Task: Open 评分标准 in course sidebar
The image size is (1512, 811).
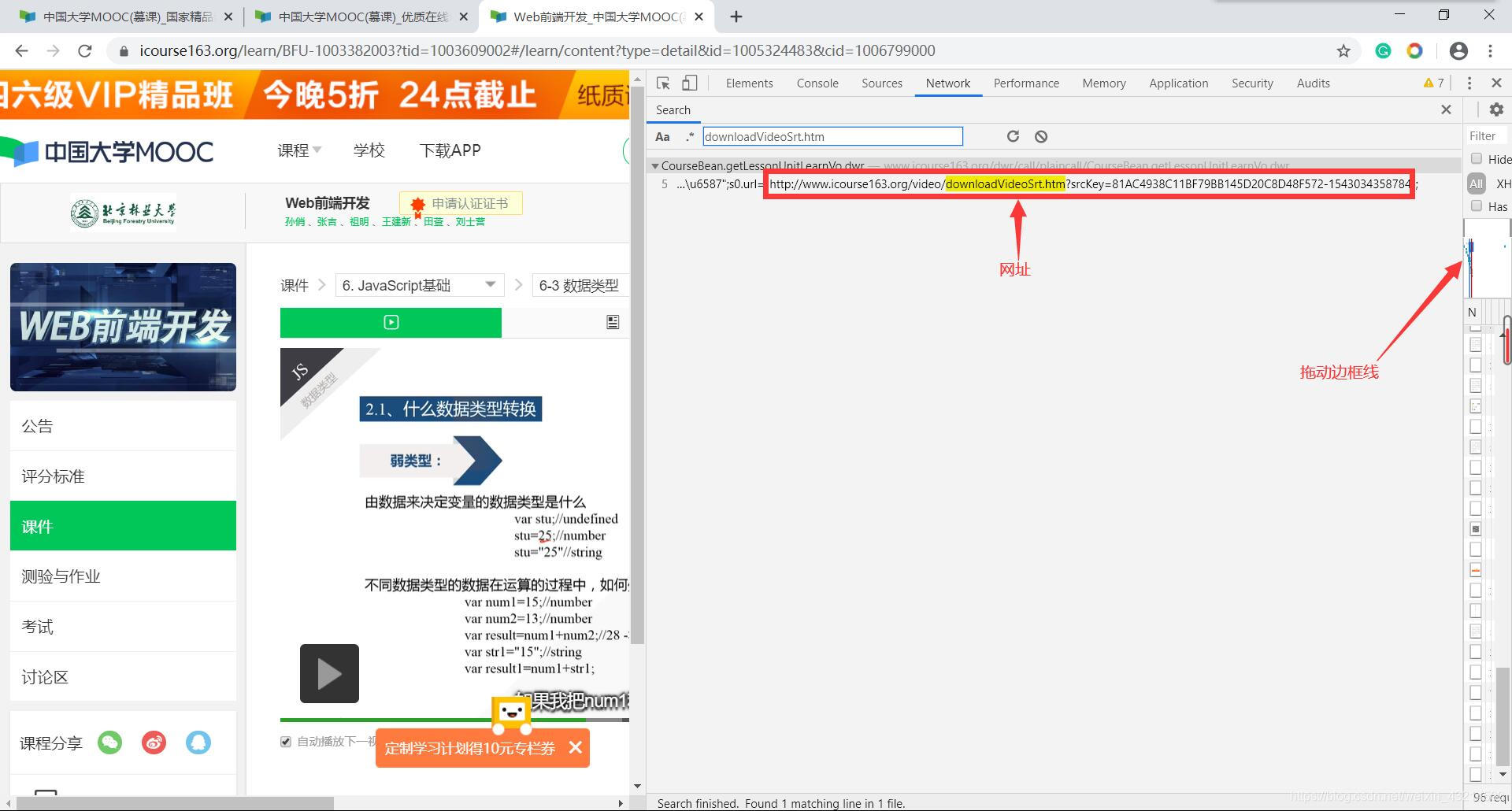Action: click(123, 476)
